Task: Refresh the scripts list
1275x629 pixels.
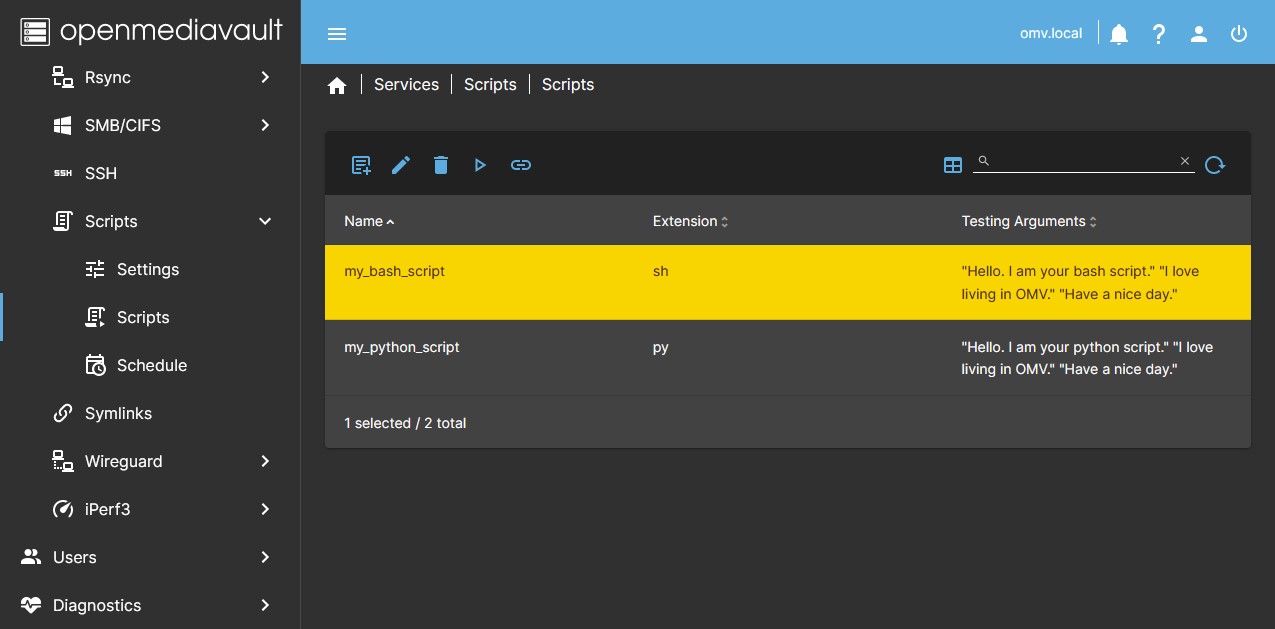Action: pos(1215,165)
